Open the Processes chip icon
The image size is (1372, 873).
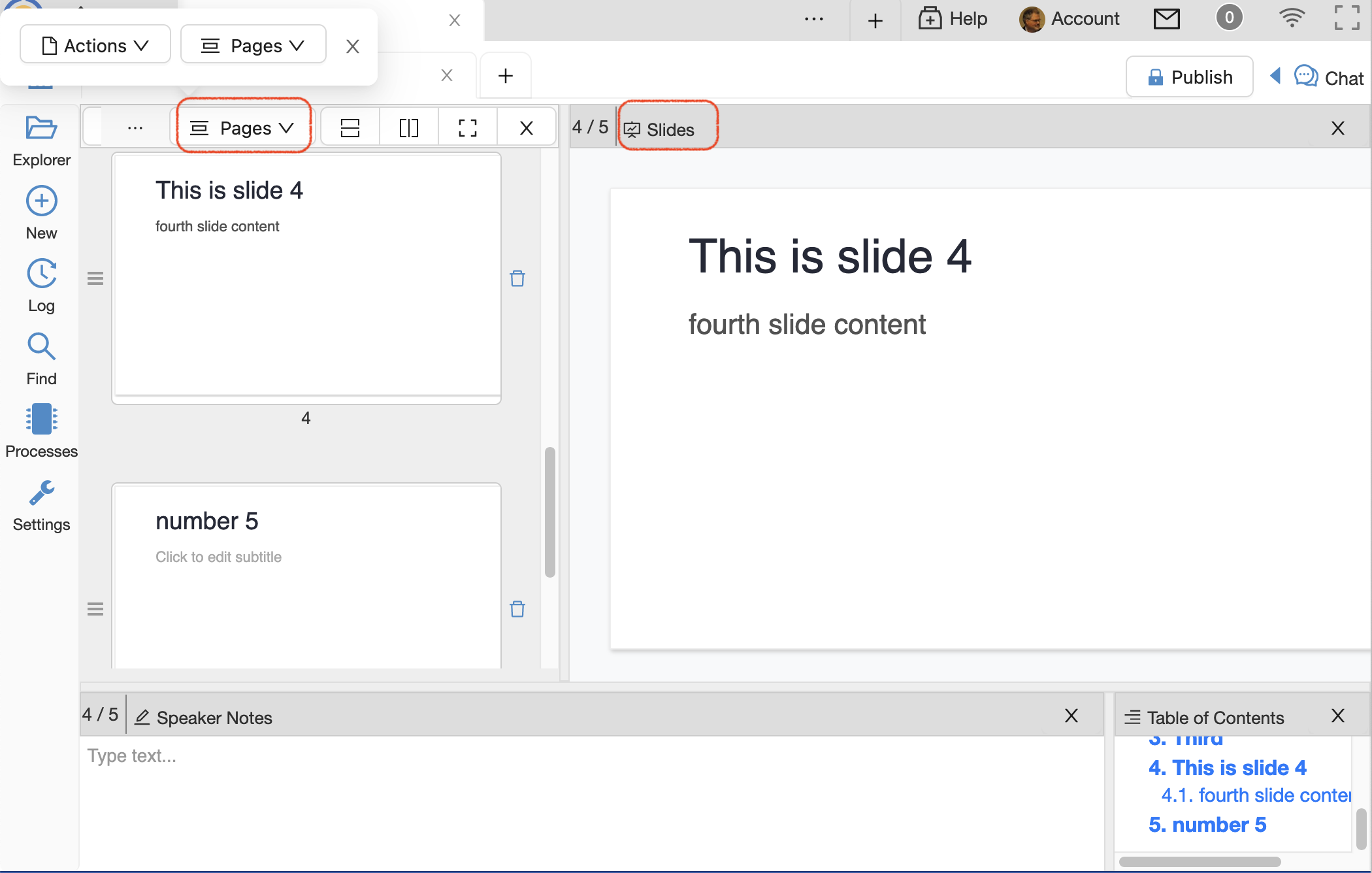[x=41, y=420]
